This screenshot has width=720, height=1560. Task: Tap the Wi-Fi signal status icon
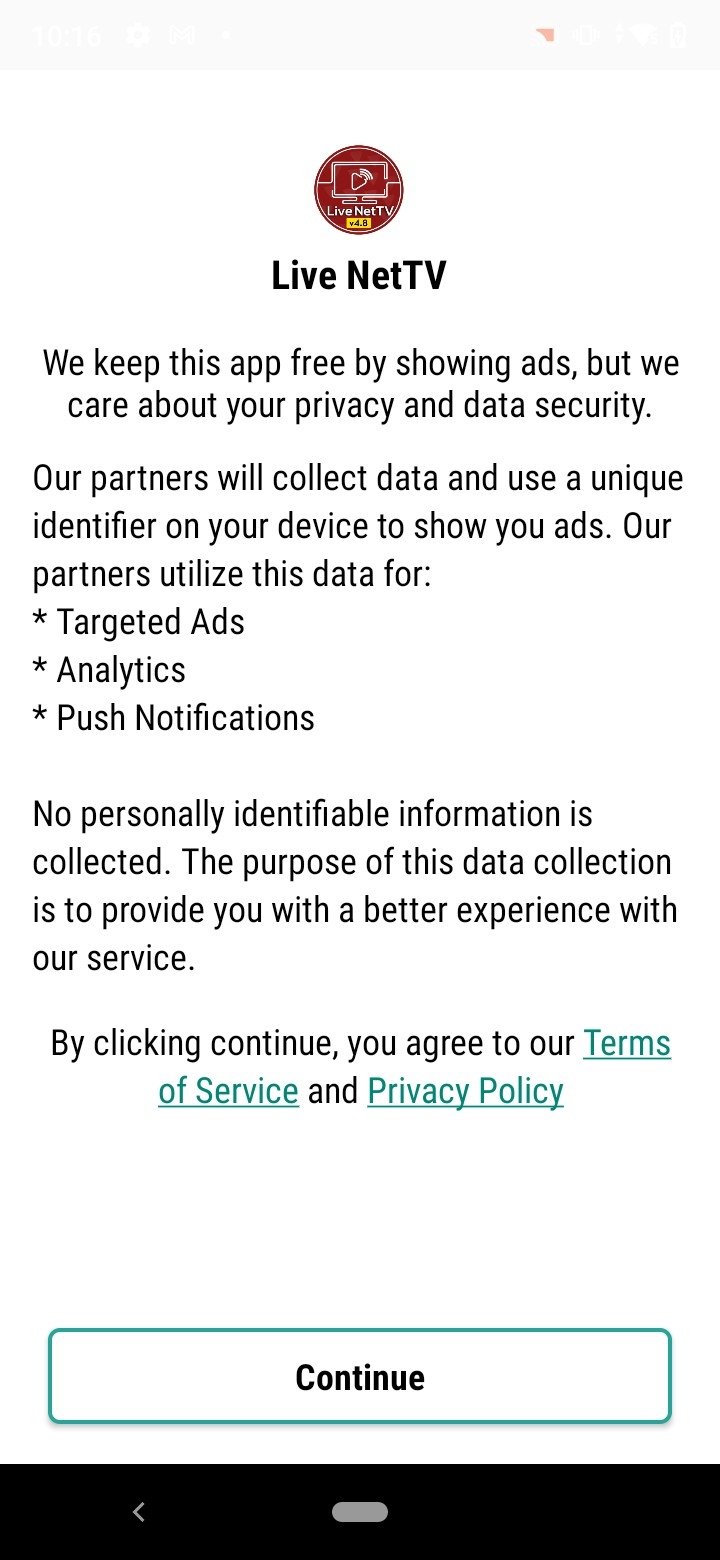(x=646, y=36)
